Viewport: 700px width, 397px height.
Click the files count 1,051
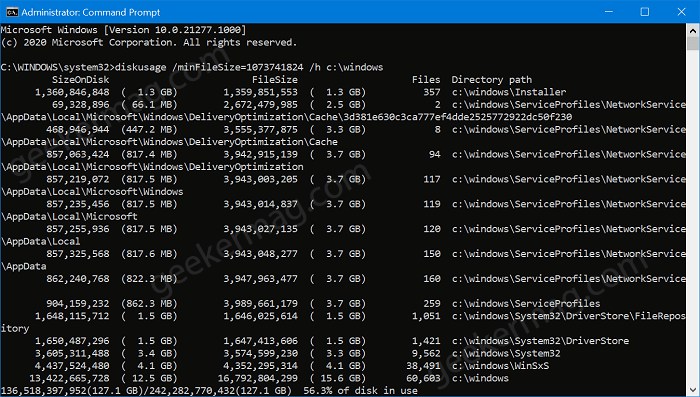pyautogui.click(x=426, y=316)
